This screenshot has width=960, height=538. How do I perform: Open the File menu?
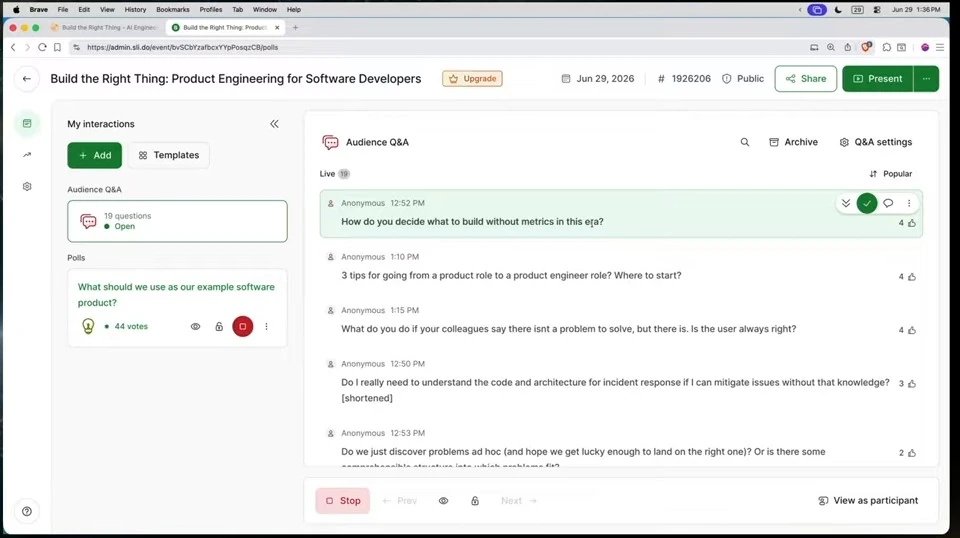pos(63,10)
